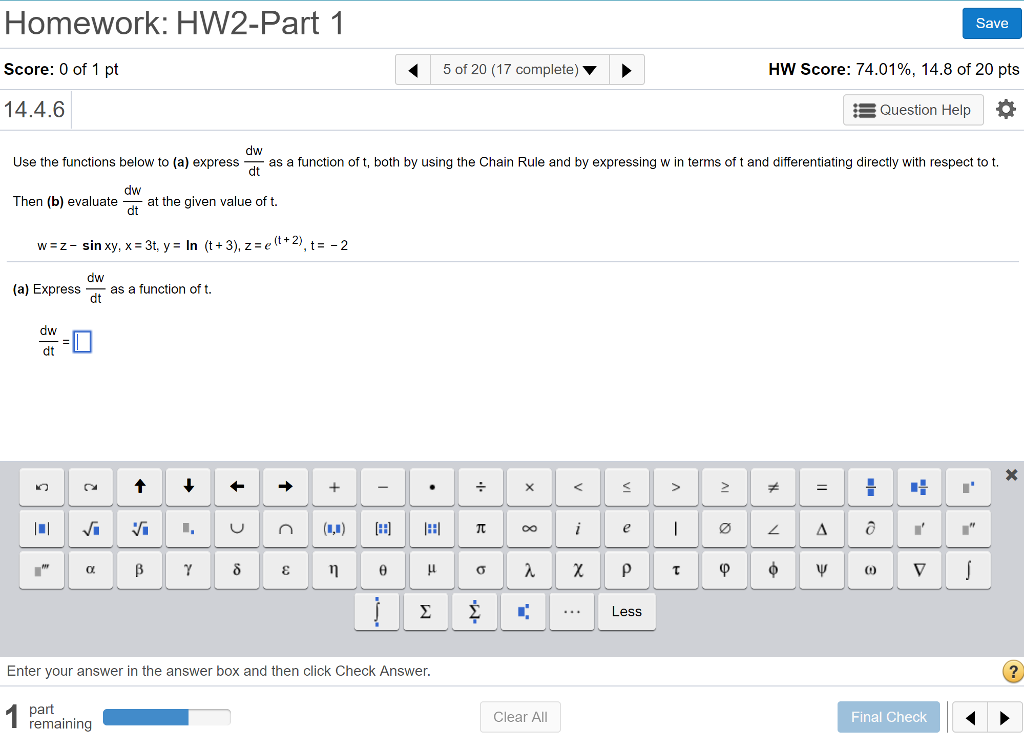Open the Question Help menu
This screenshot has height=749, width=1024.
(x=913, y=110)
